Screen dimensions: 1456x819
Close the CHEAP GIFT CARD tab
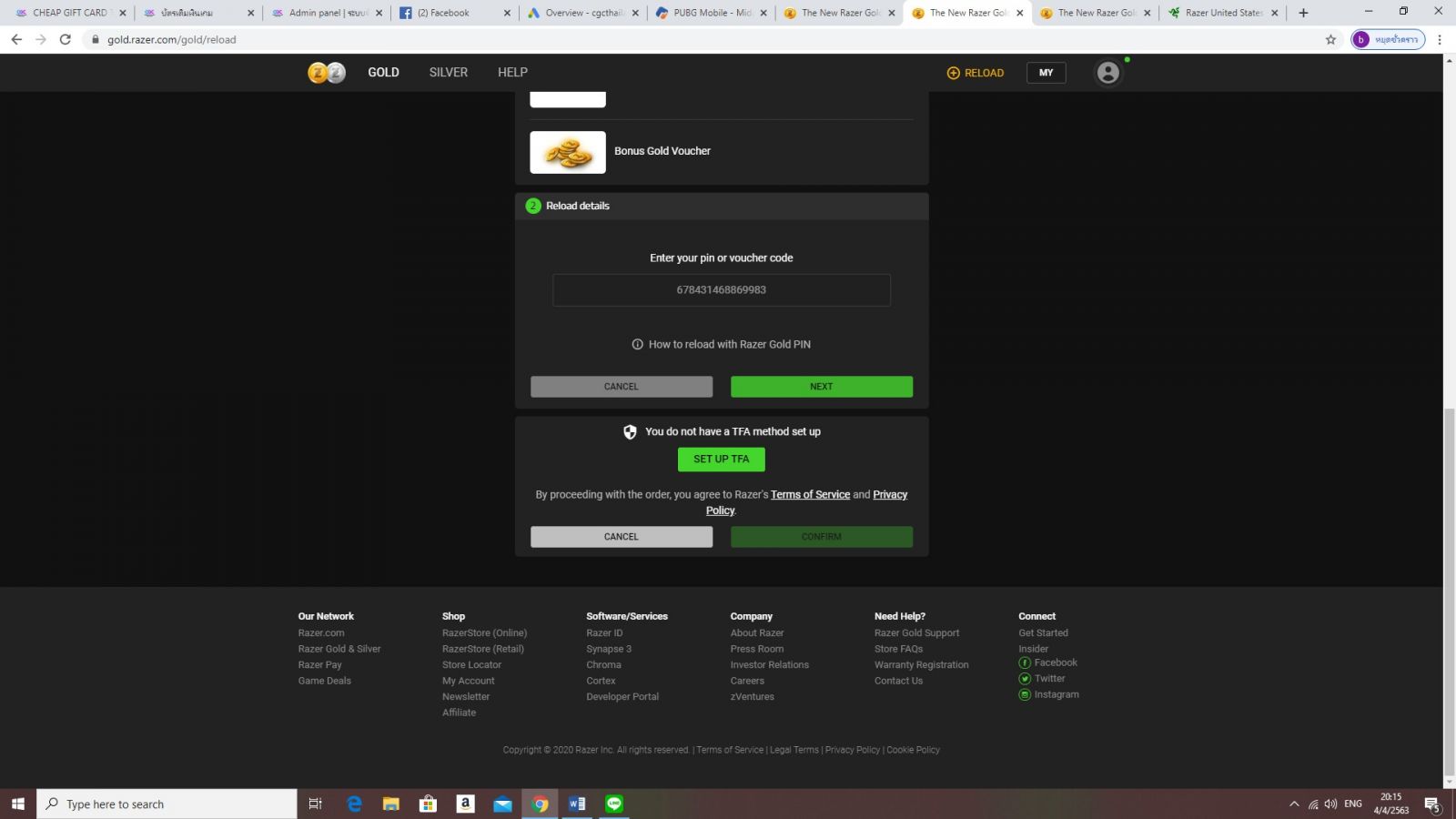coord(123,13)
